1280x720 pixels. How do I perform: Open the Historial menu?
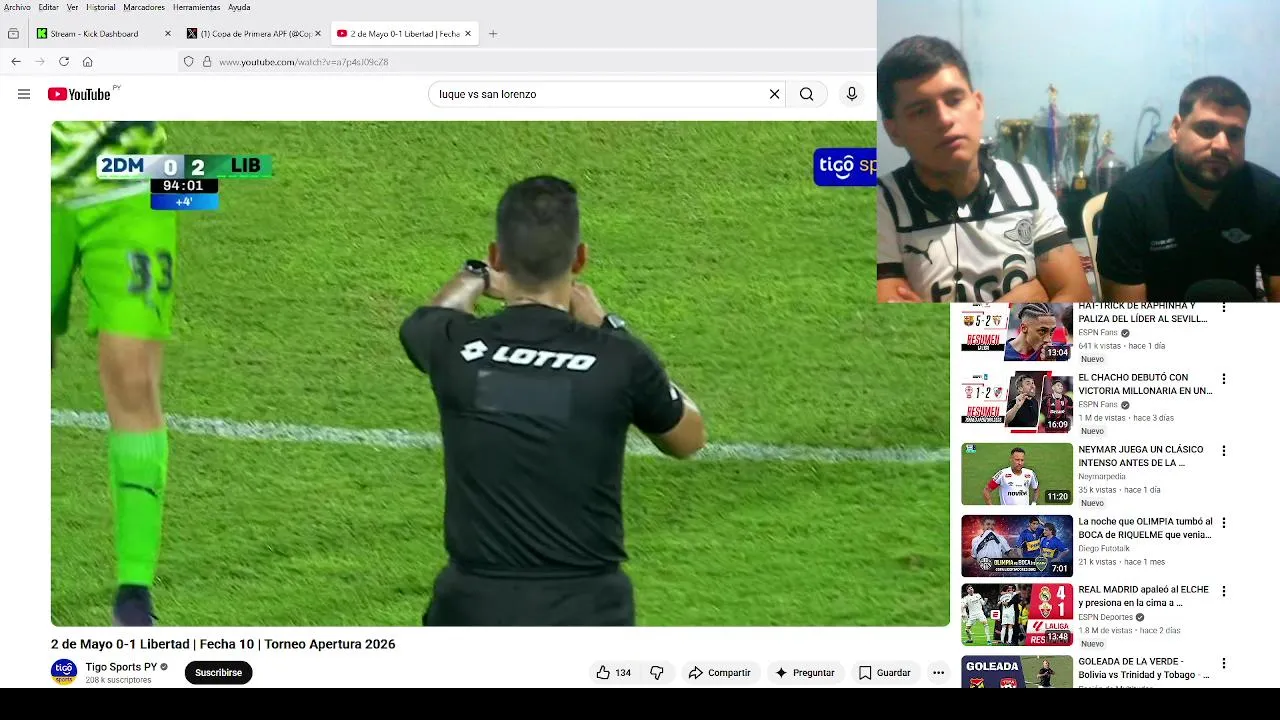(x=101, y=7)
